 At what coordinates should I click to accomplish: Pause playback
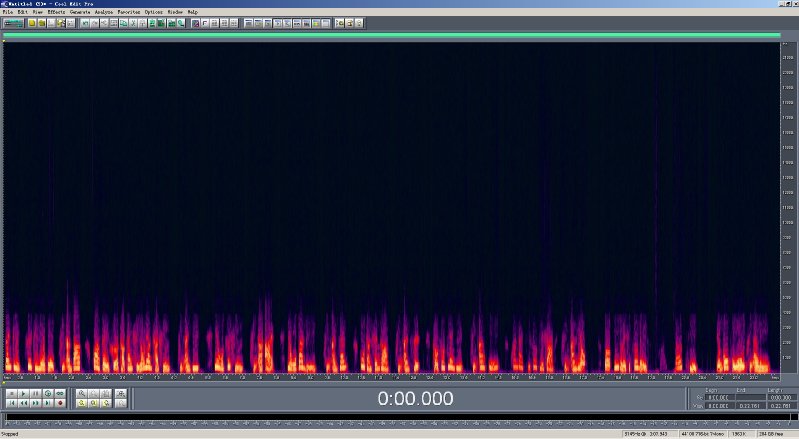click(36, 394)
